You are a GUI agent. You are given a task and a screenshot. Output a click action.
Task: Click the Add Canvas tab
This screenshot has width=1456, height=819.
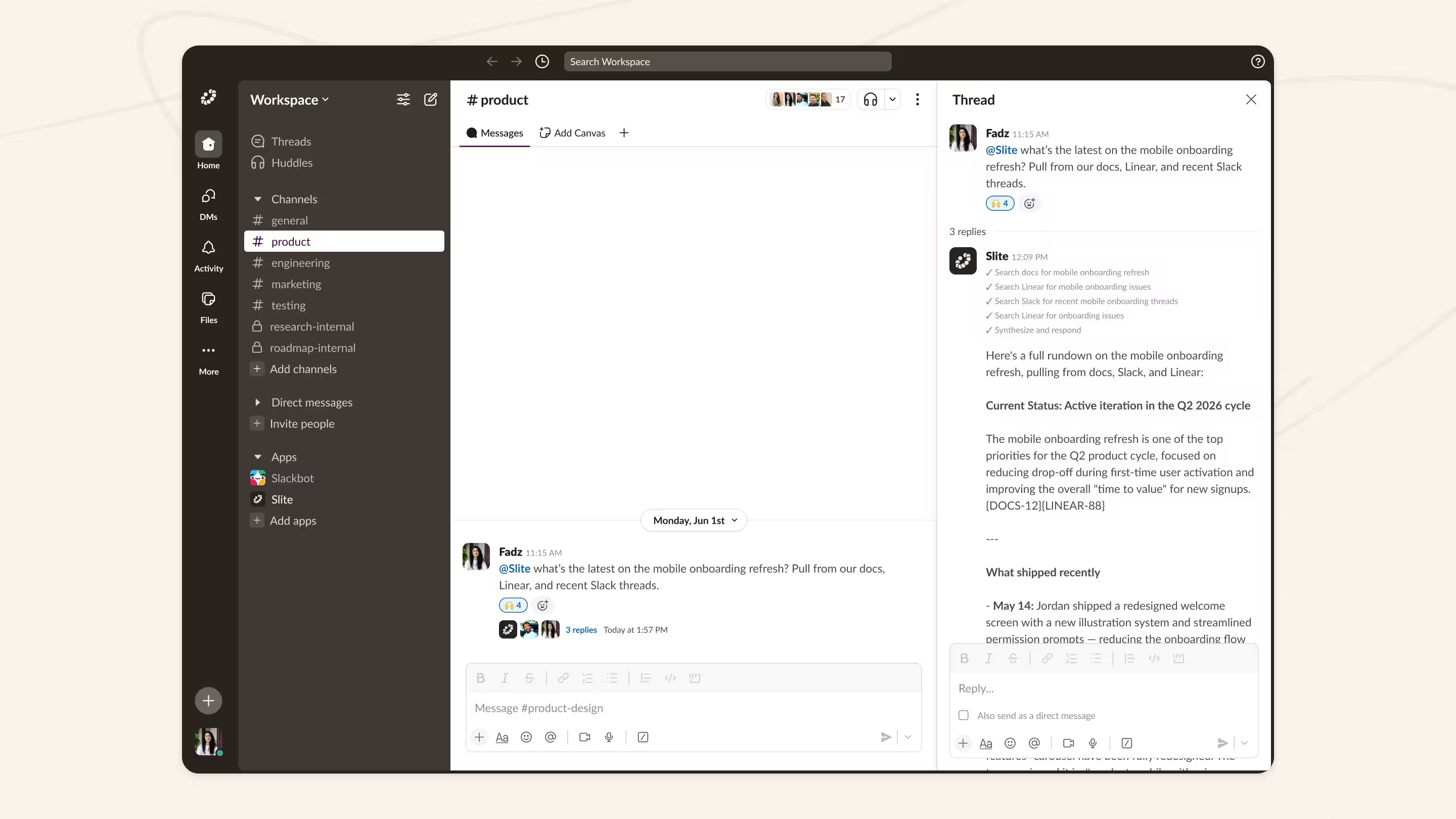(573, 133)
